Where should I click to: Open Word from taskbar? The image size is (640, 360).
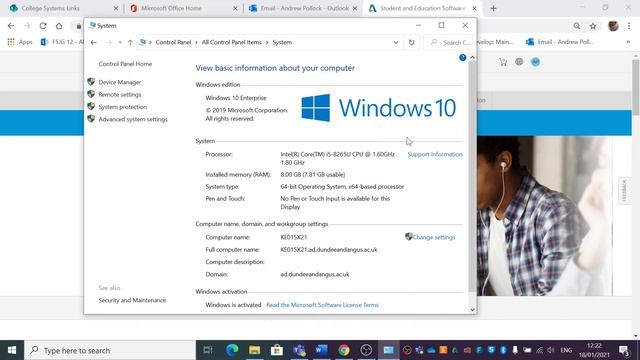[321, 350]
